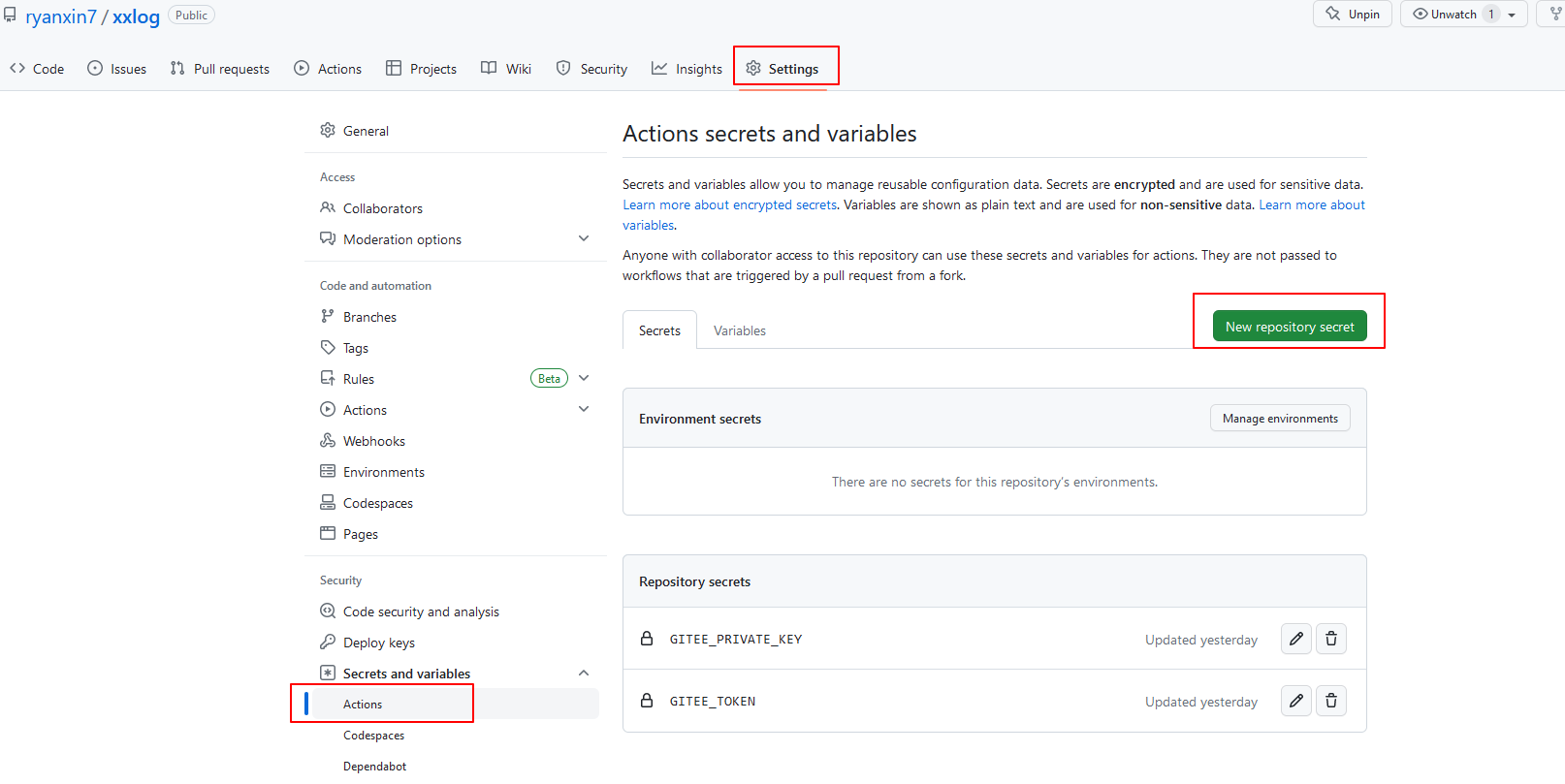Edit the GITEE_PRIVATE_KEY secret
Screen dimensions: 1565x784
pos(1296,639)
